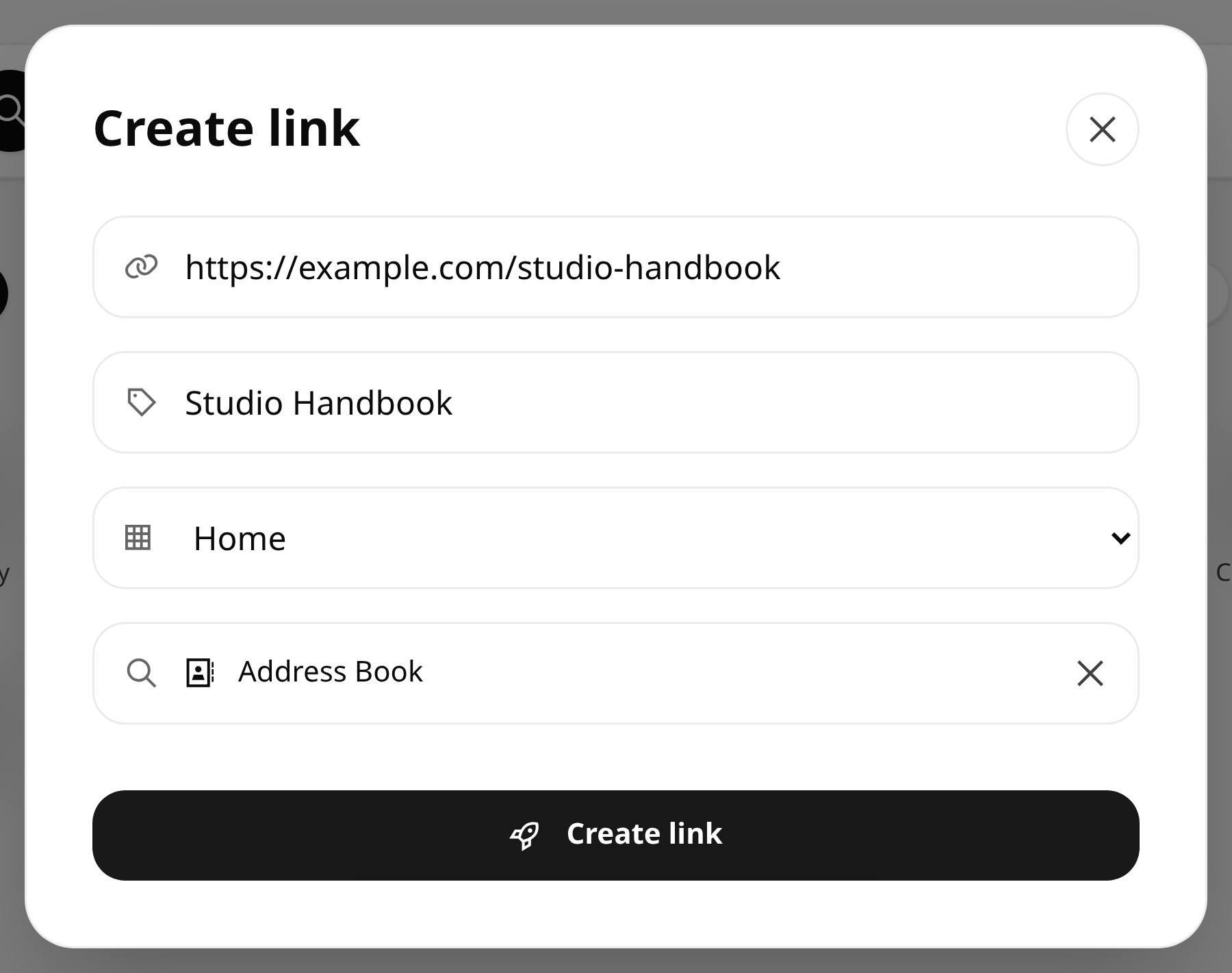Clear the Address Book icon selection
This screenshot has height=973, width=1232.
point(1090,673)
